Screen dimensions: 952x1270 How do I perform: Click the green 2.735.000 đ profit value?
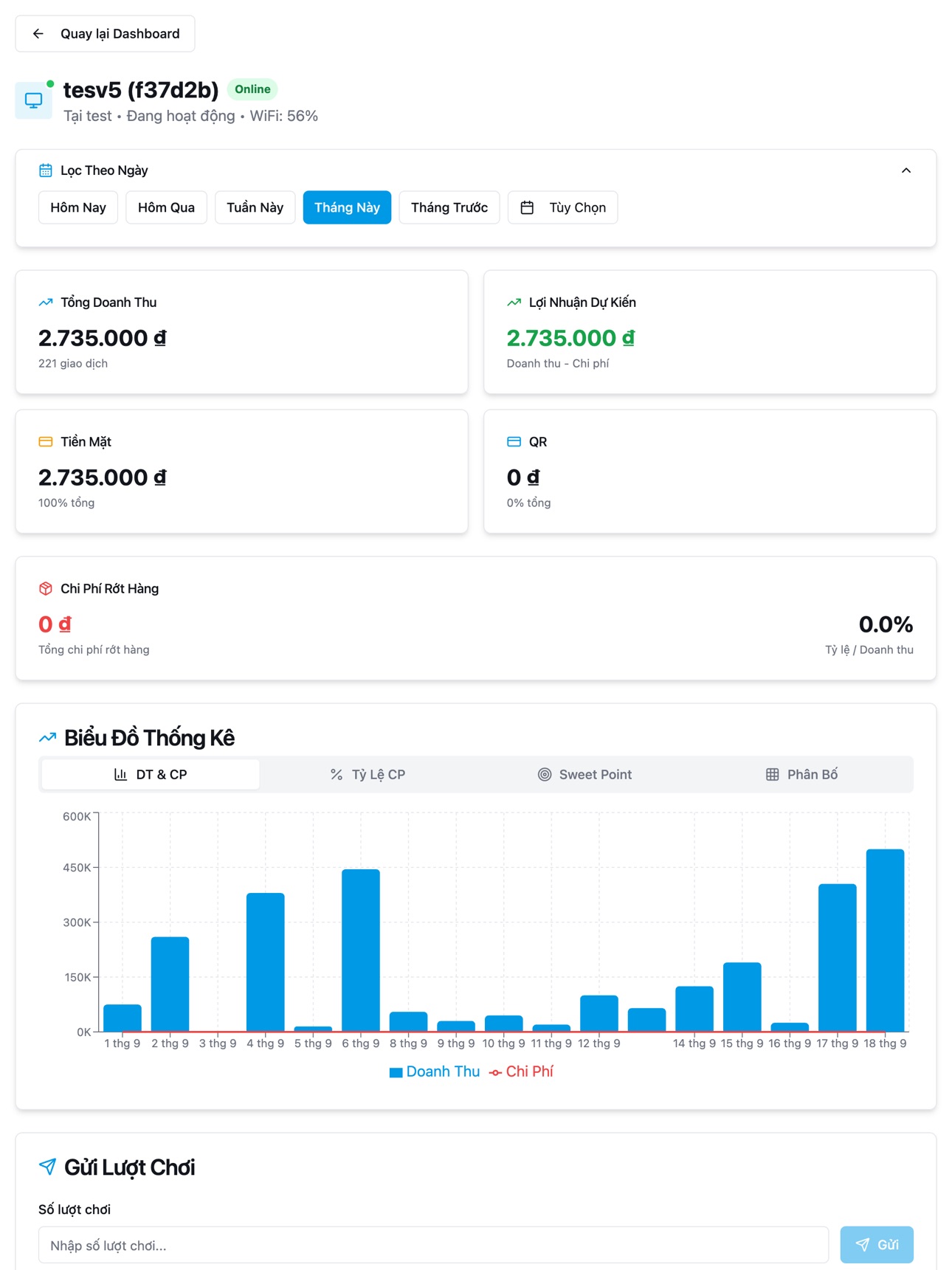point(570,338)
